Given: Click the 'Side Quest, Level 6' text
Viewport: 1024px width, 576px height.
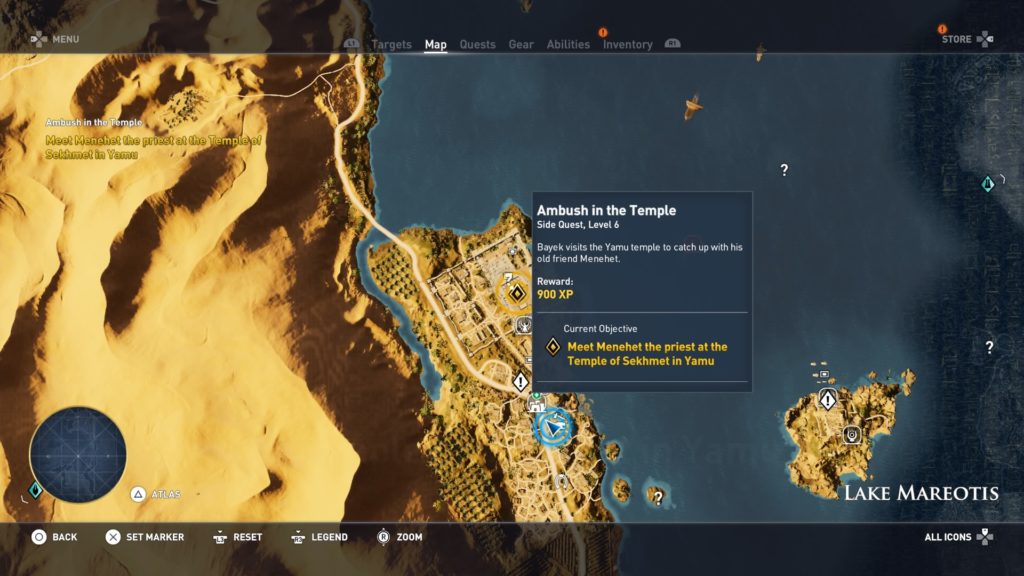Looking at the screenshot, I should [x=578, y=225].
